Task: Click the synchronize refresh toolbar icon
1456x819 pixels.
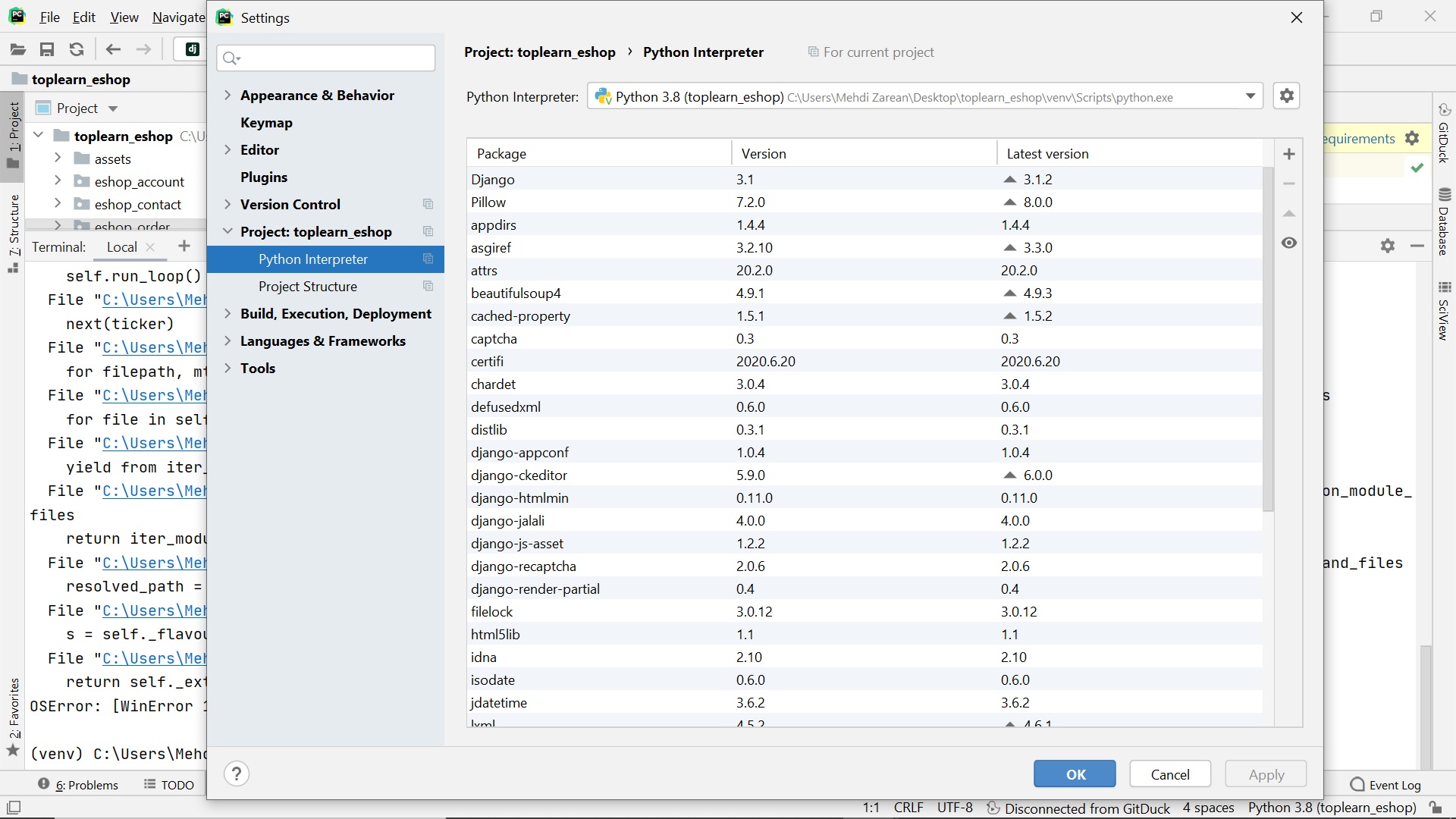Action: (77, 50)
